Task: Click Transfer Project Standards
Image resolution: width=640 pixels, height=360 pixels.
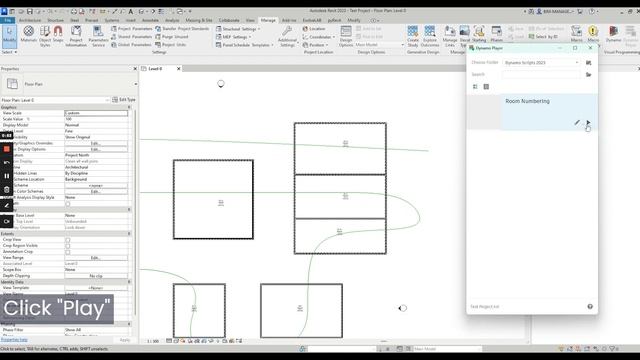Action: 182,29
